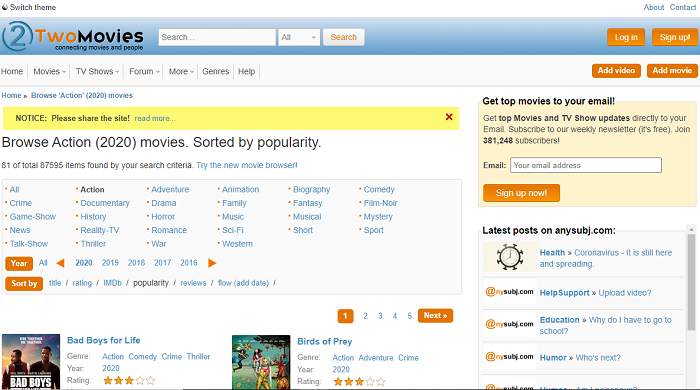Select the Film-Noir genre filter

click(x=380, y=203)
